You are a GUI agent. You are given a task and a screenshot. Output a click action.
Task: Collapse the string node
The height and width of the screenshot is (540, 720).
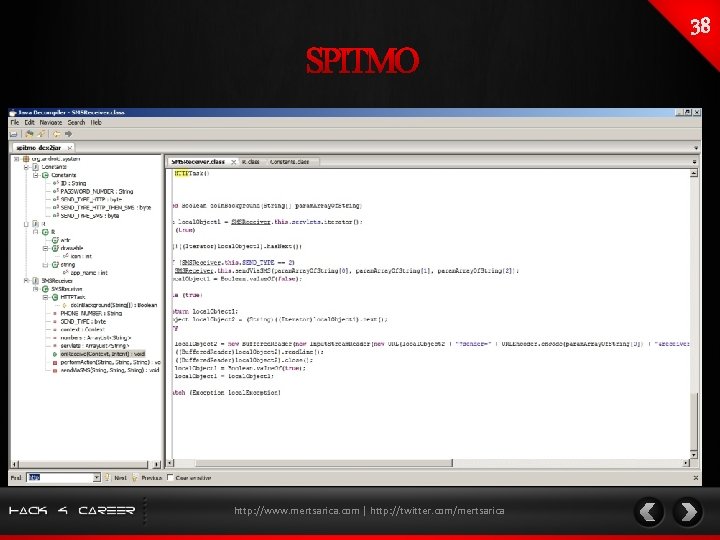pyautogui.click(x=45, y=264)
